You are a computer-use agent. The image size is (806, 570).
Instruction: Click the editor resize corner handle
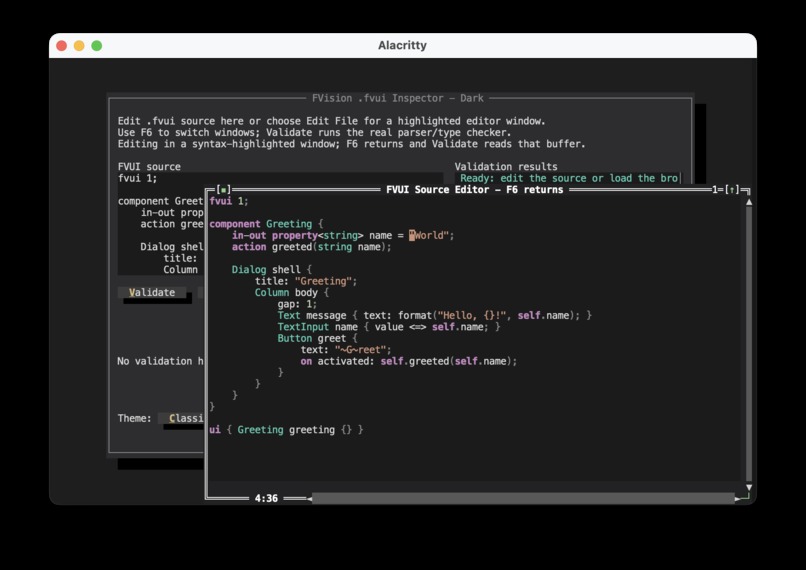(746, 498)
